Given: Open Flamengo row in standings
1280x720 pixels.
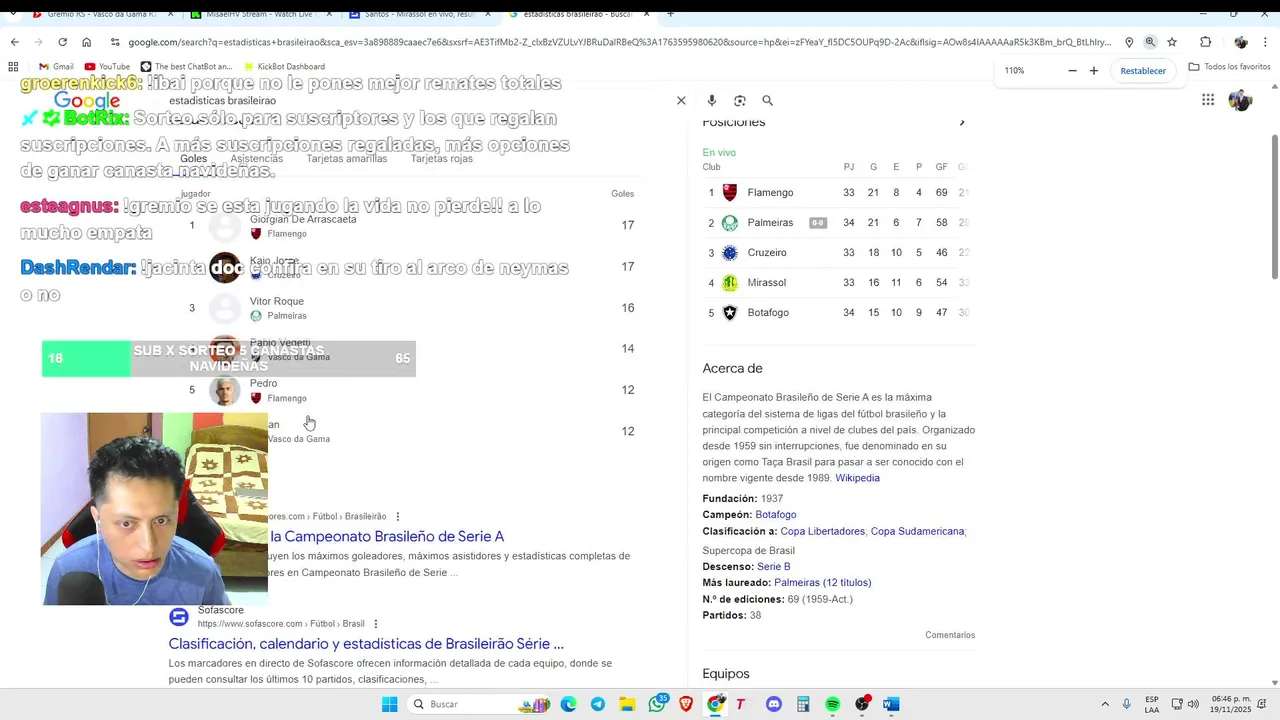Looking at the screenshot, I should (836, 193).
